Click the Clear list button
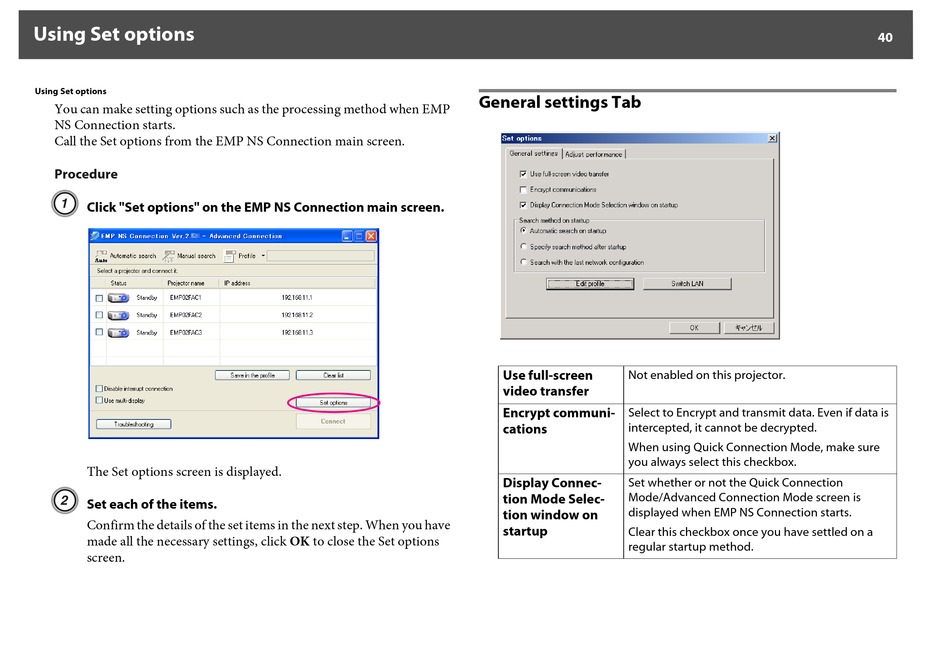The width and height of the screenshot is (950, 667). (333, 376)
